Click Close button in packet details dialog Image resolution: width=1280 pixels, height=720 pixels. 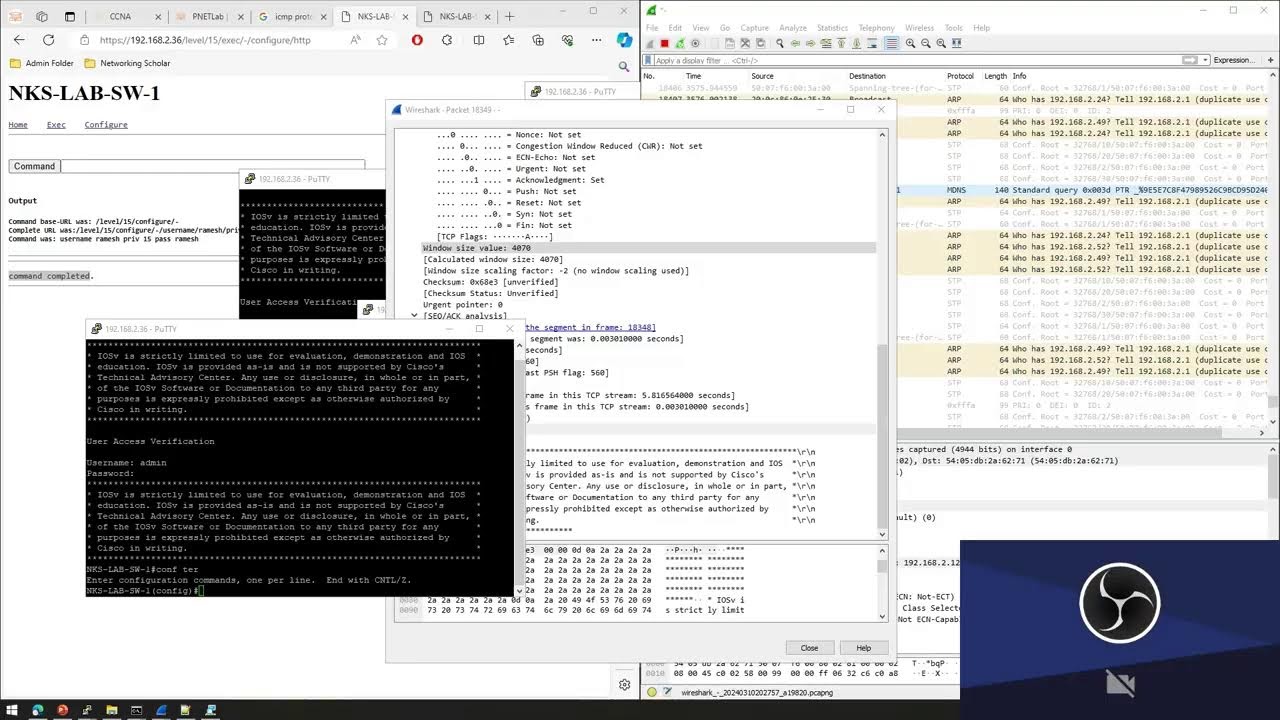[809, 648]
